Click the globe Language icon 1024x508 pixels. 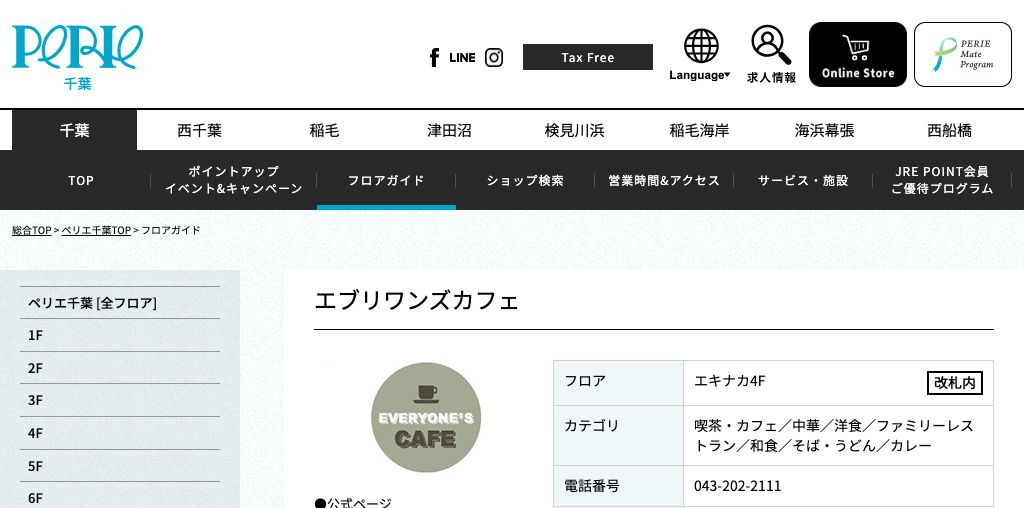[x=701, y=46]
